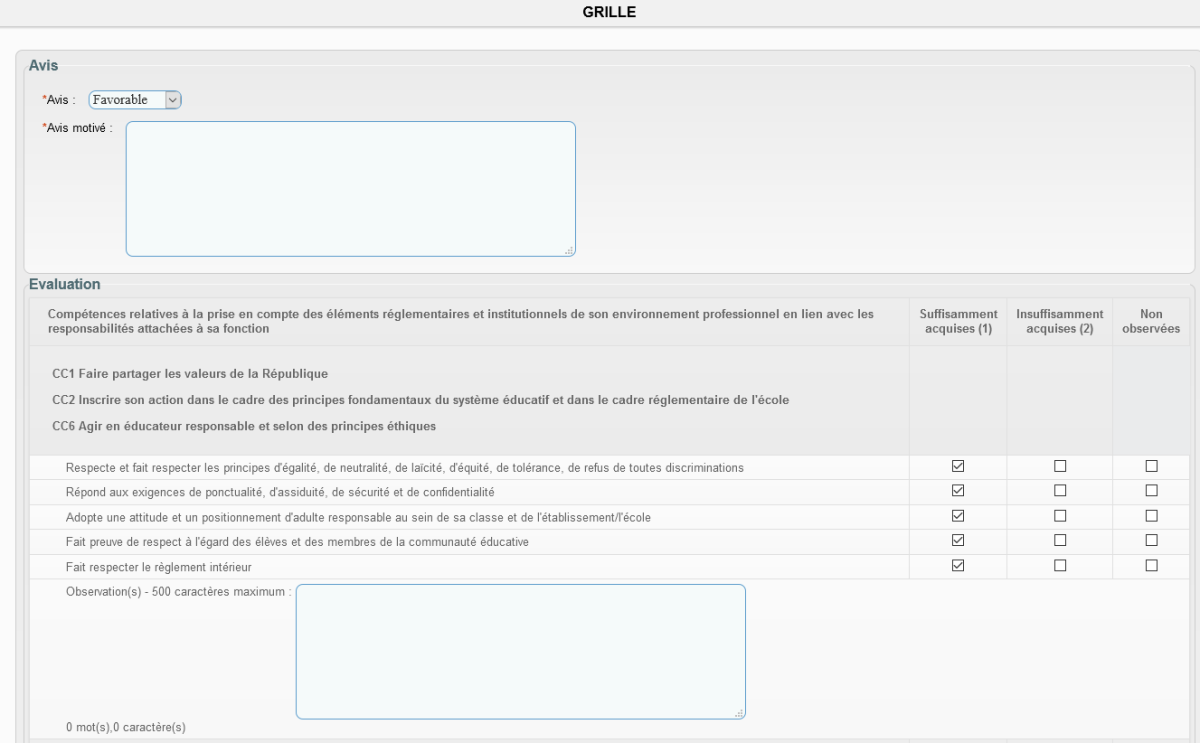Uncheck 'Suffisamment acquises' for the adulte responsable row

coord(958,516)
